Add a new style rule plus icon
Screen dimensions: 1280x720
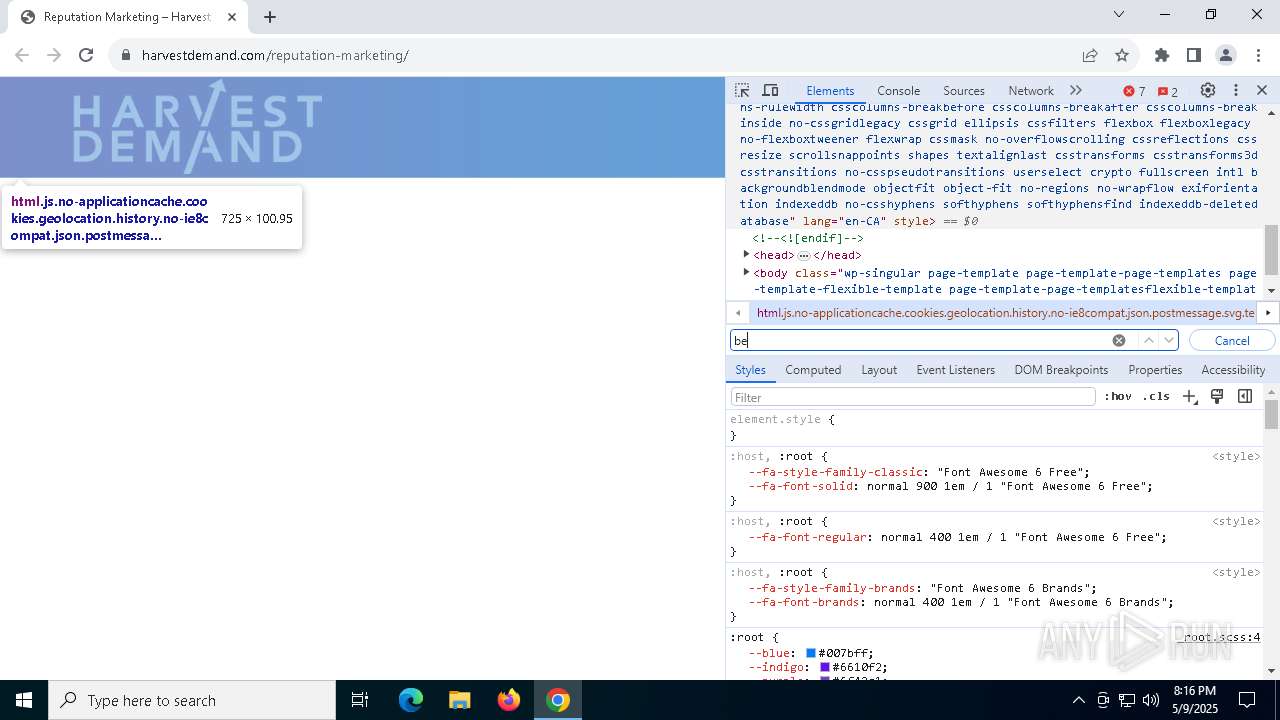click(x=1189, y=396)
